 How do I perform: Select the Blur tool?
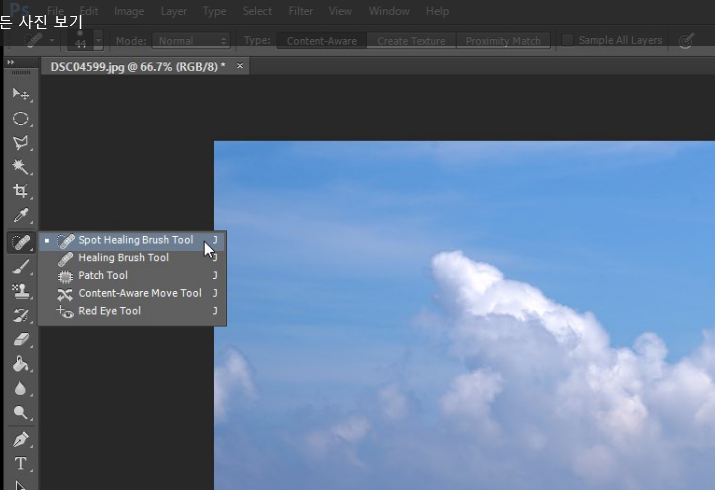tap(21, 388)
